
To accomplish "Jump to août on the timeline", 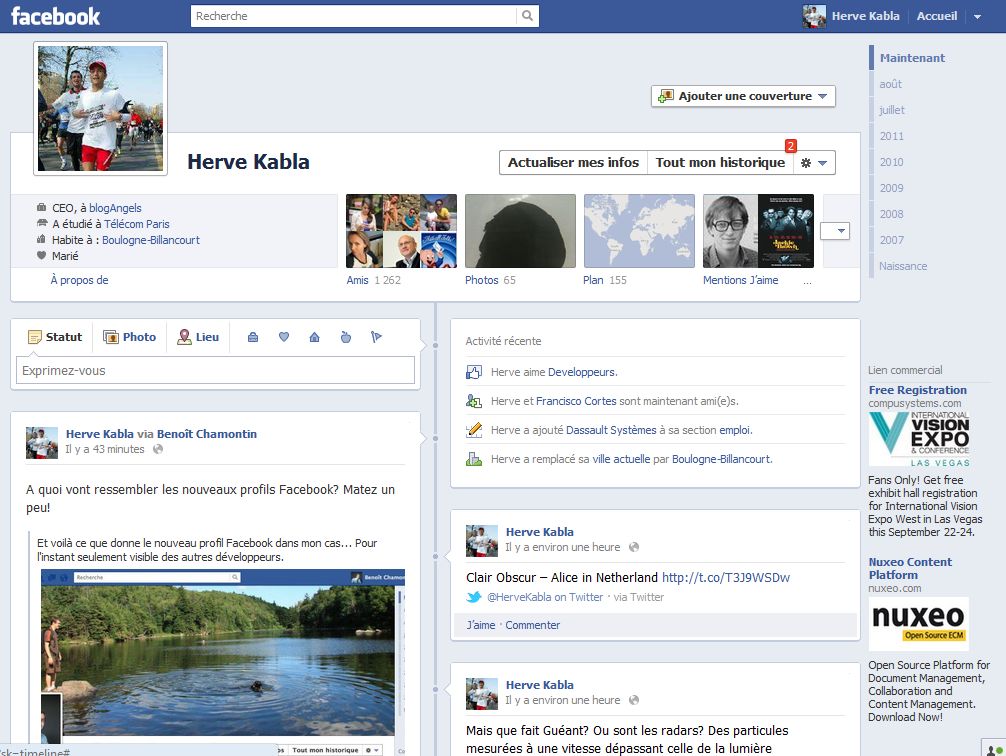I will pos(891,84).
